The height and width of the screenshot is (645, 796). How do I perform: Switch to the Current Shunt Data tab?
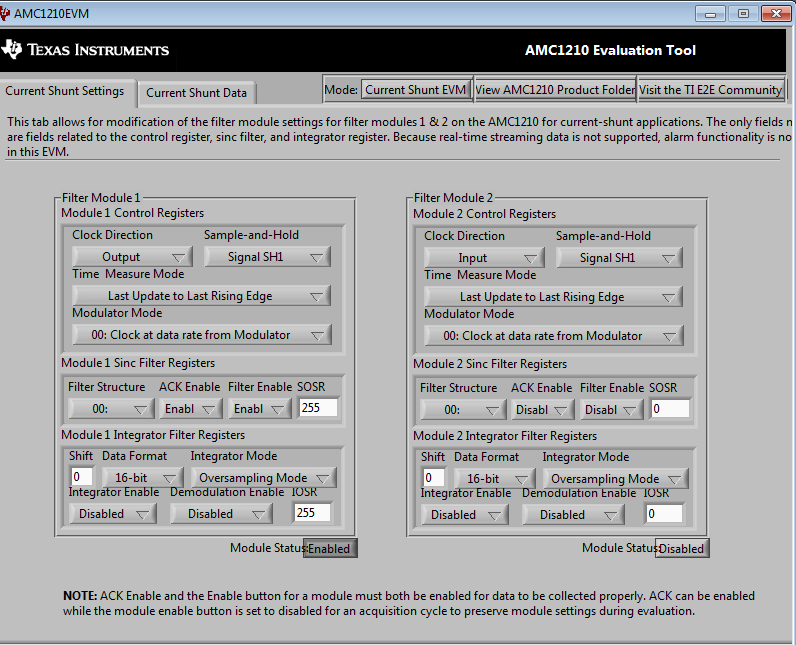[196, 93]
